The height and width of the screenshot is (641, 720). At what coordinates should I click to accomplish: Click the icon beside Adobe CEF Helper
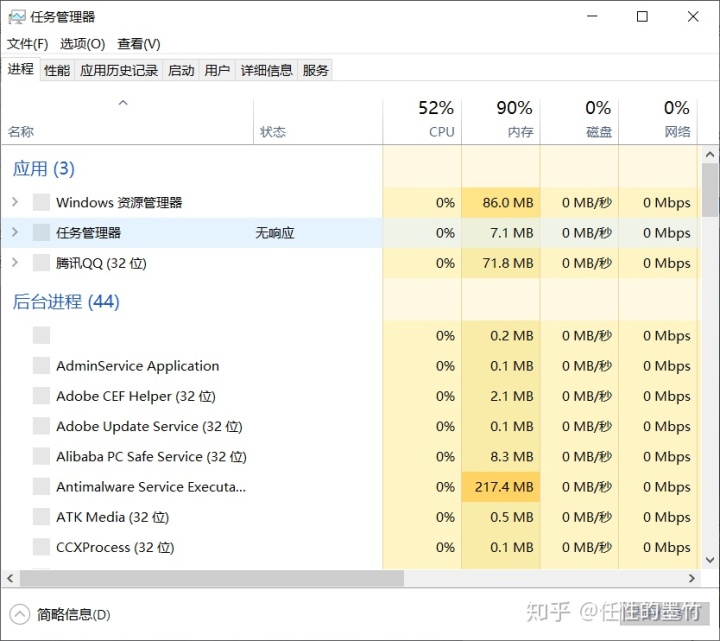pos(41,396)
